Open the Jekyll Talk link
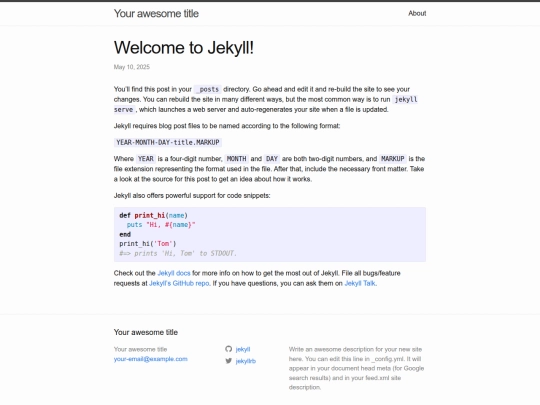This screenshot has width=540, height=405. (x=360, y=283)
